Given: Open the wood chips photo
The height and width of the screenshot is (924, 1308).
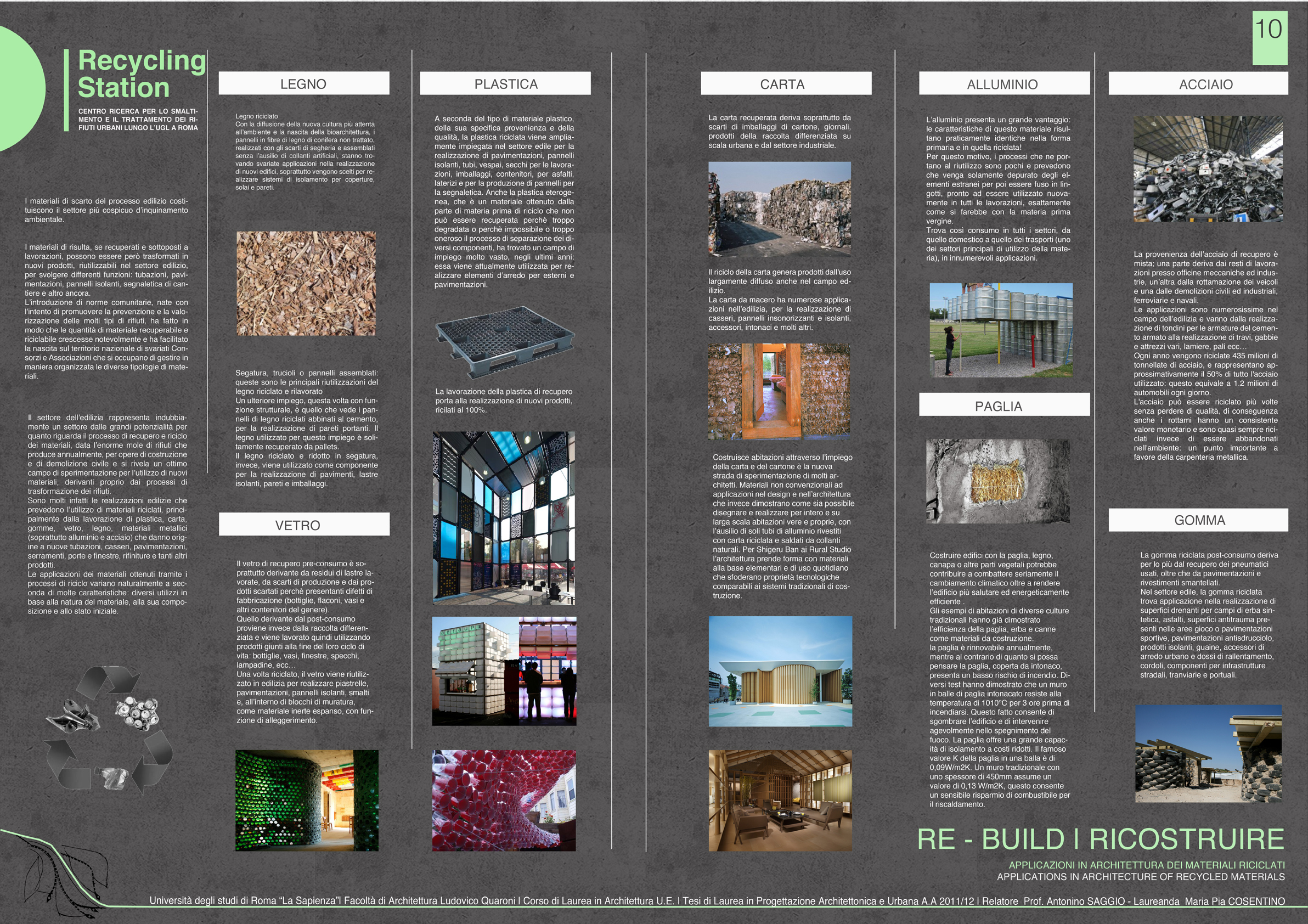Looking at the screenshot, I should (306, 283).
